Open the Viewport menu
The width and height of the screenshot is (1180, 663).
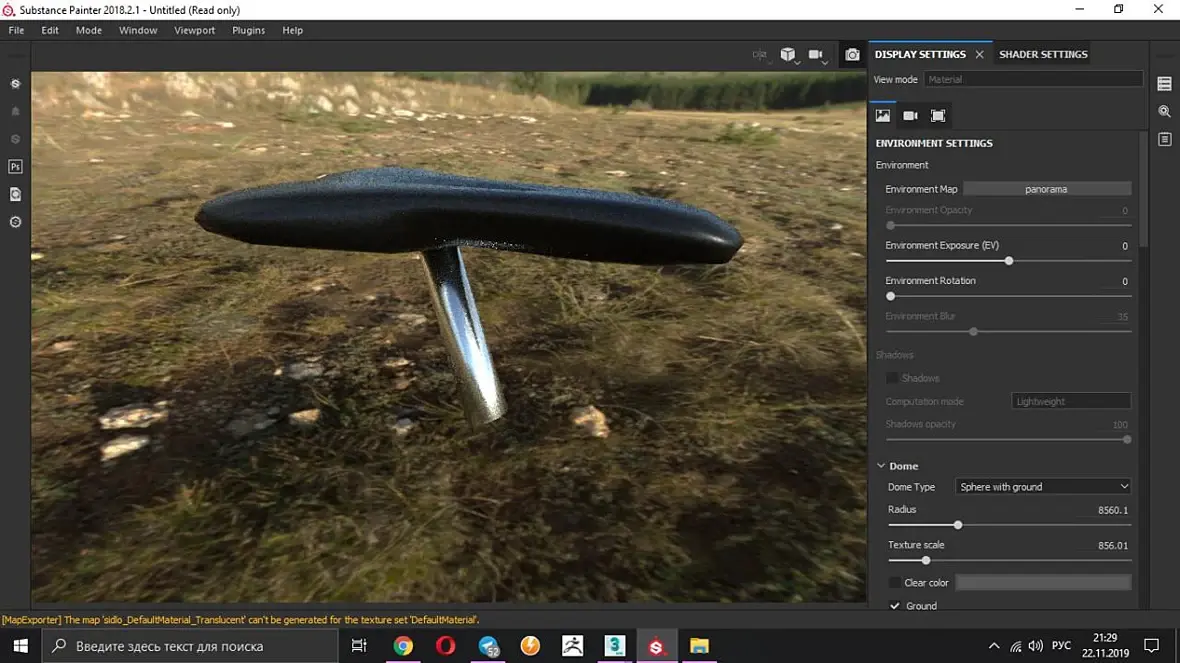click(194, 30)
